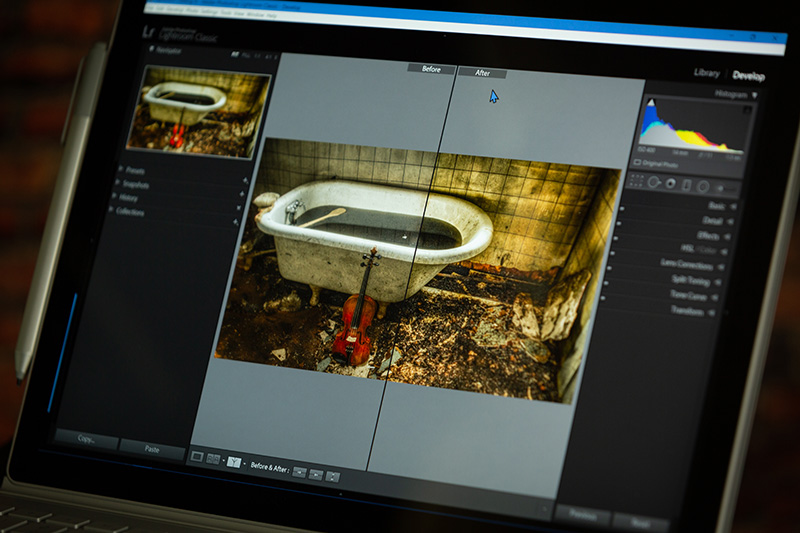Select the Red Eye Correction tool
Image resolution: width=800 pixels, height=533 pixels.
coord(669,183)
